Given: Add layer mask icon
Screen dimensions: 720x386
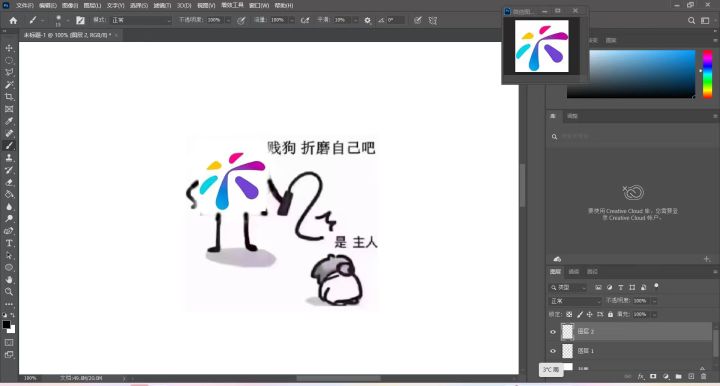Looking at the screenshot, I should pyautogui.click(x=653, y=376).
